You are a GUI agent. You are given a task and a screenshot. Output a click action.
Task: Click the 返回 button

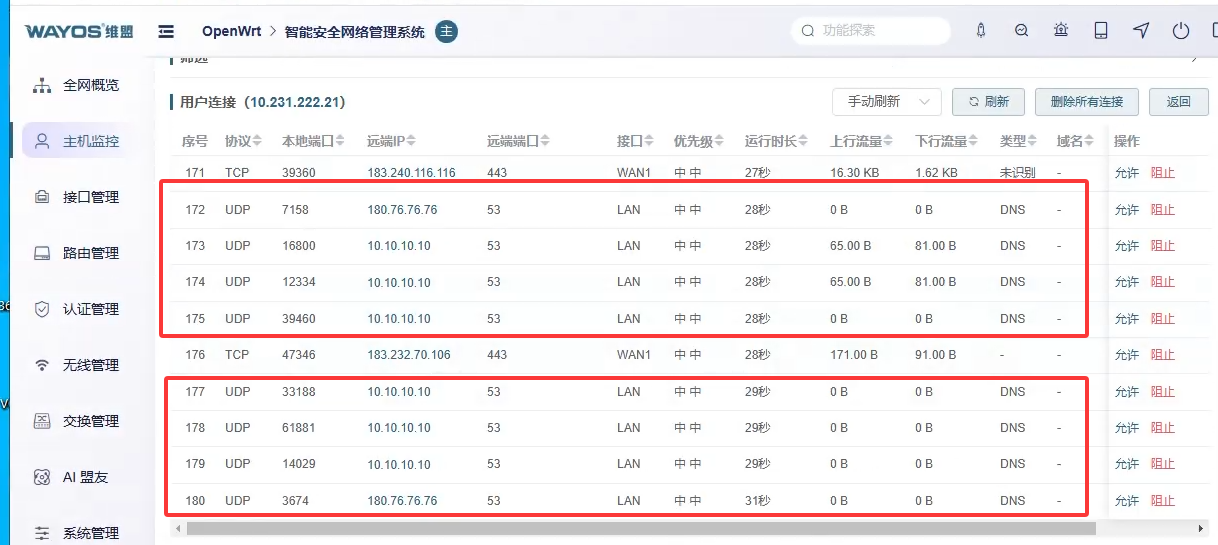coord(1179,101)
